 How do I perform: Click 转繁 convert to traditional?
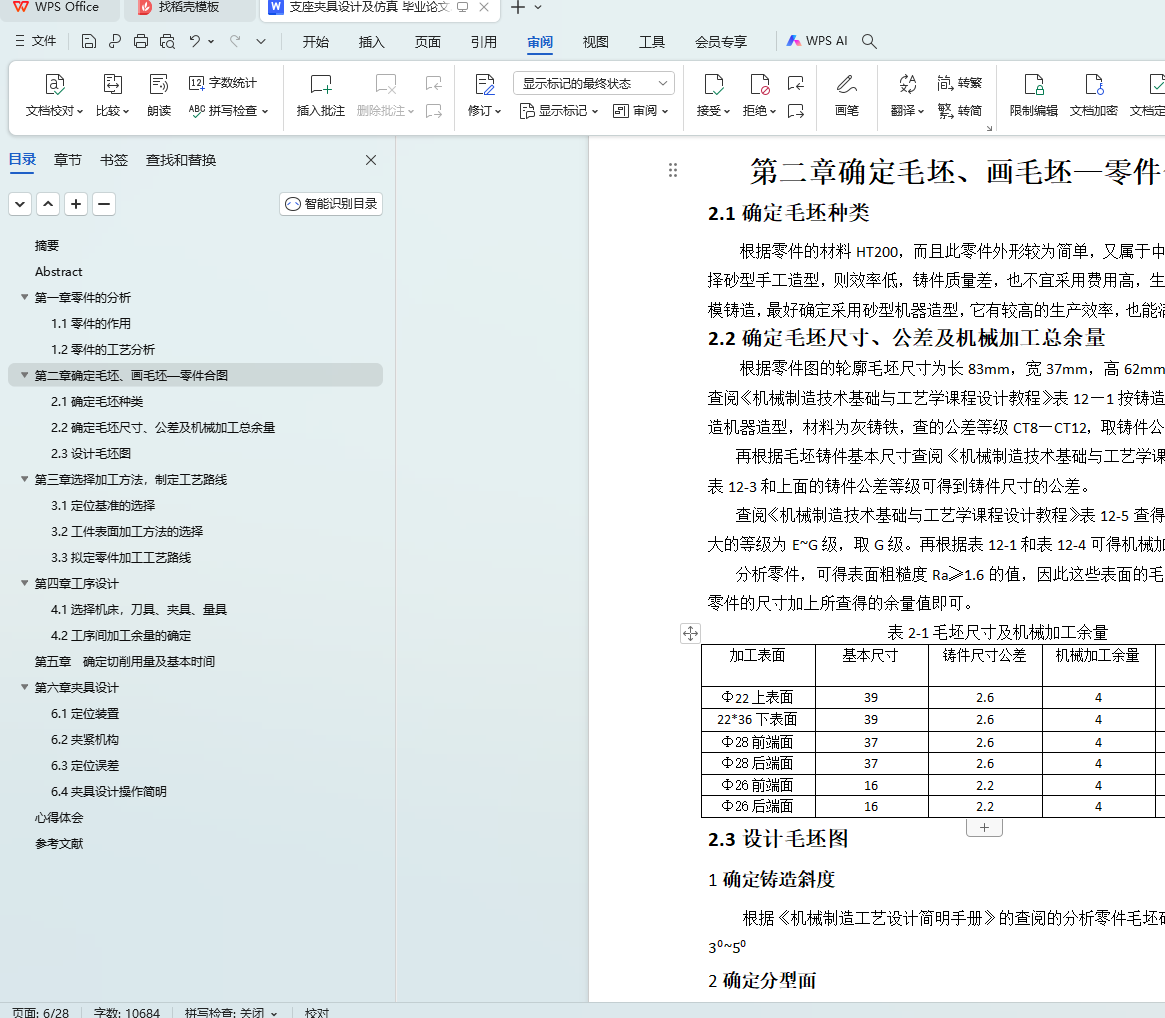coord(960,82)
